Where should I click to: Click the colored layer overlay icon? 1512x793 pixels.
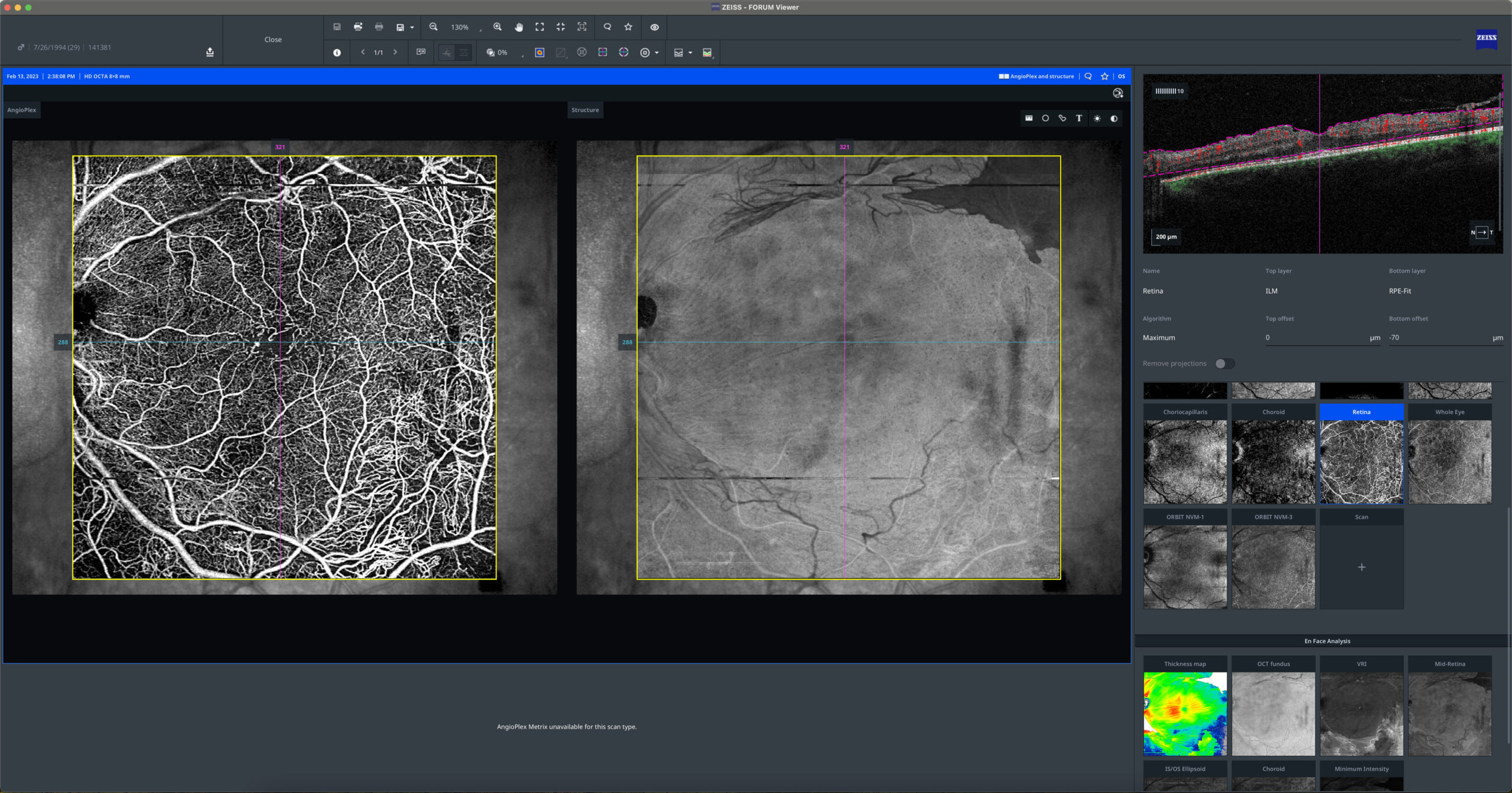coord(708,53)
